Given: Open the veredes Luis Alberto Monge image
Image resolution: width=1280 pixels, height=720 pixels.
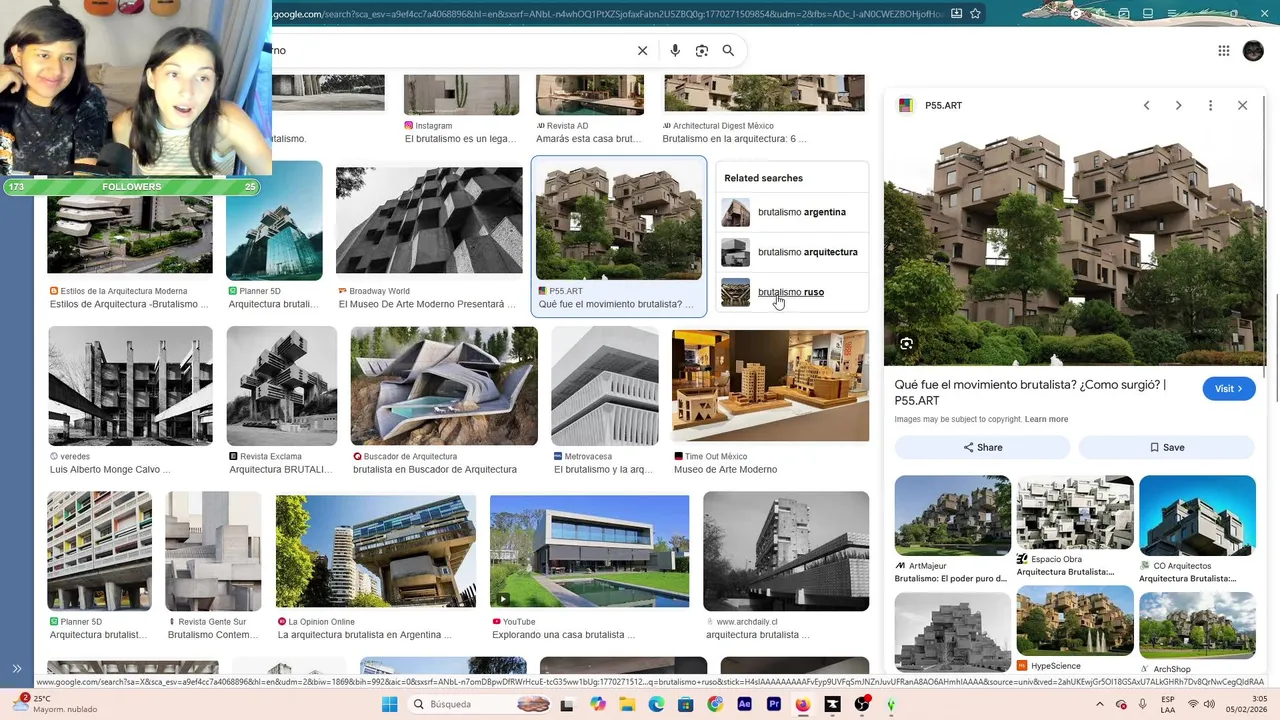Looking at the screenshot, I should click(130, 386).
